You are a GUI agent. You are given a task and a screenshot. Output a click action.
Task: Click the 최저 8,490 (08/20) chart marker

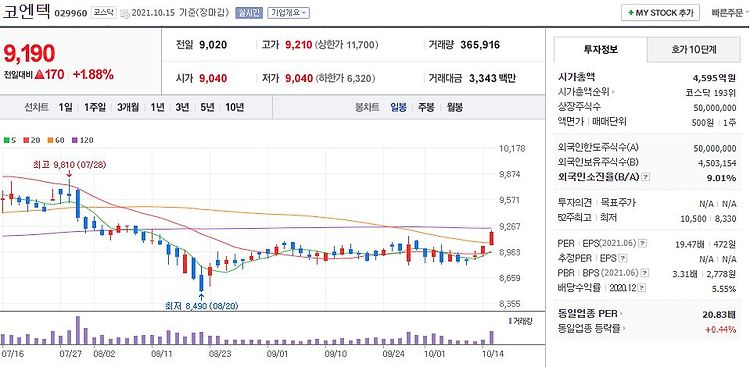201,306
